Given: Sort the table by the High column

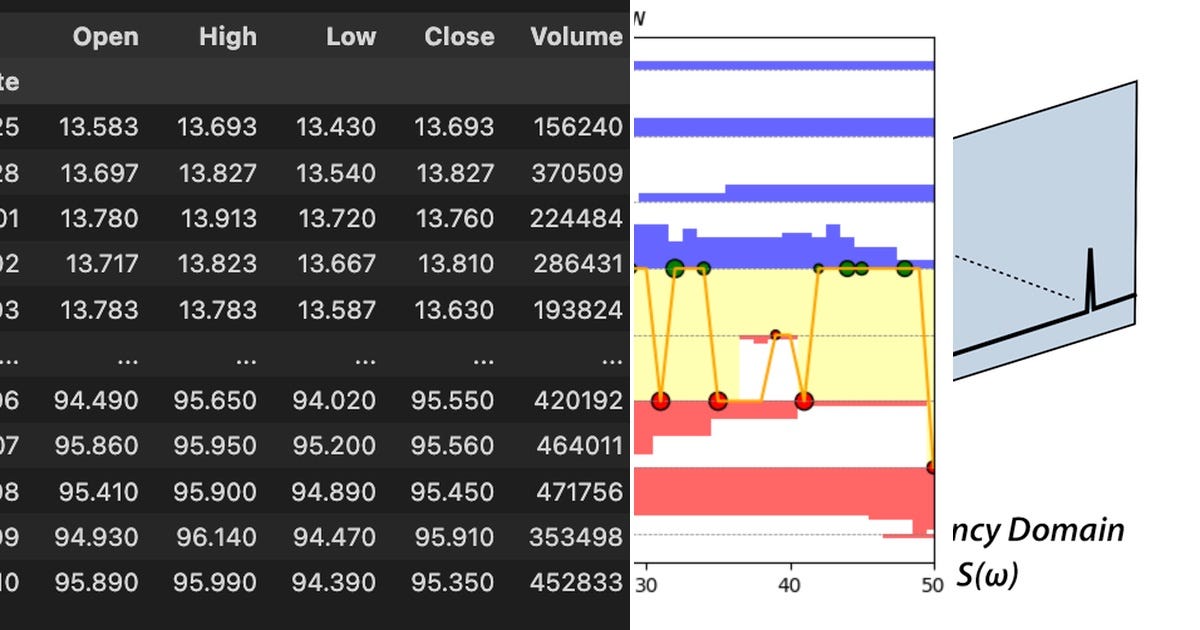Looking at the screenshot, I should tap(228, 37).
